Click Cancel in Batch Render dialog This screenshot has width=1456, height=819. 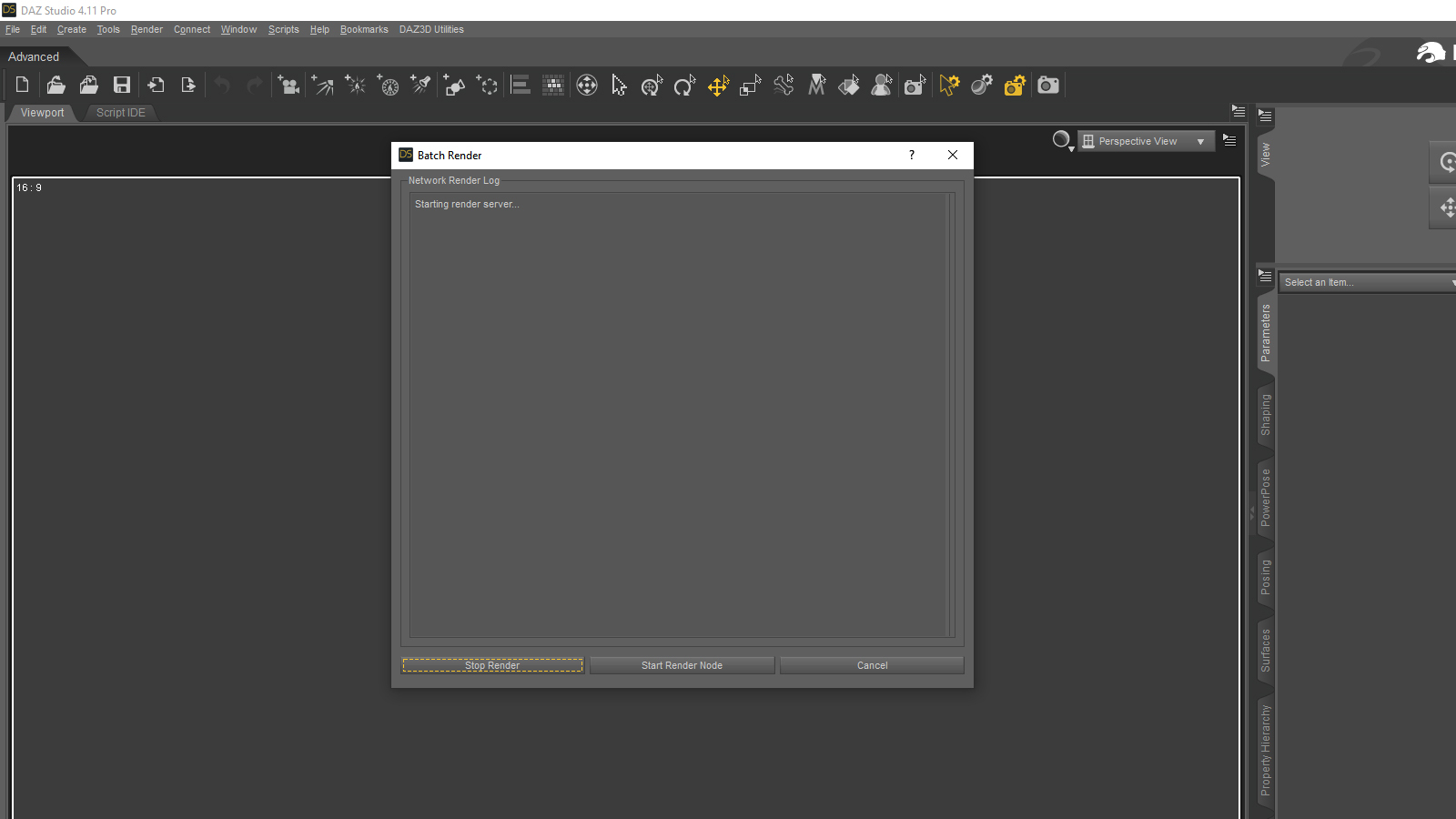pos(872,665)
